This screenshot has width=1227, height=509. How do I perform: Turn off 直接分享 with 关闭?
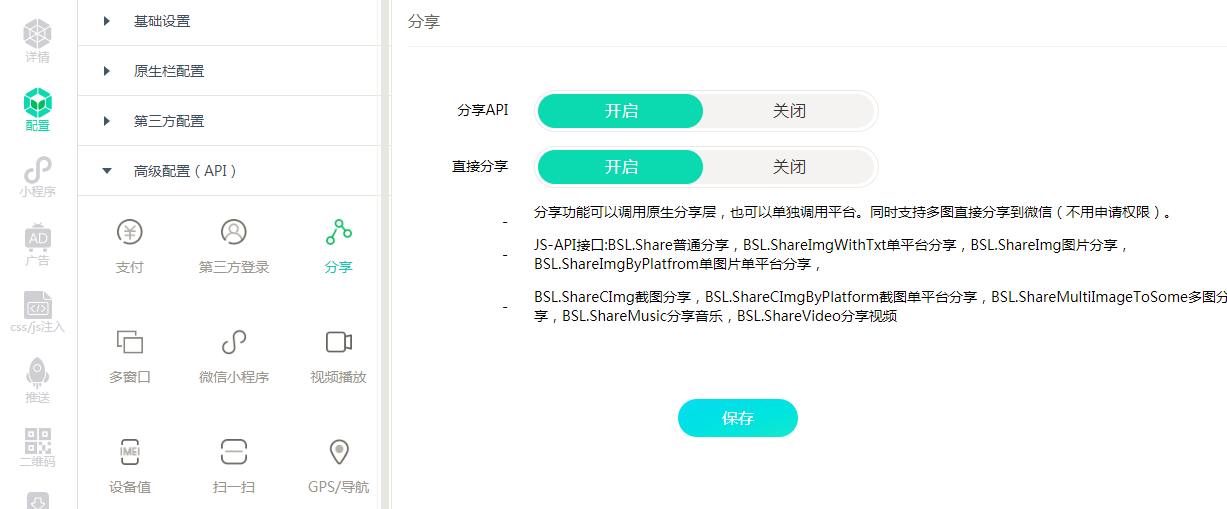[789, 167]
